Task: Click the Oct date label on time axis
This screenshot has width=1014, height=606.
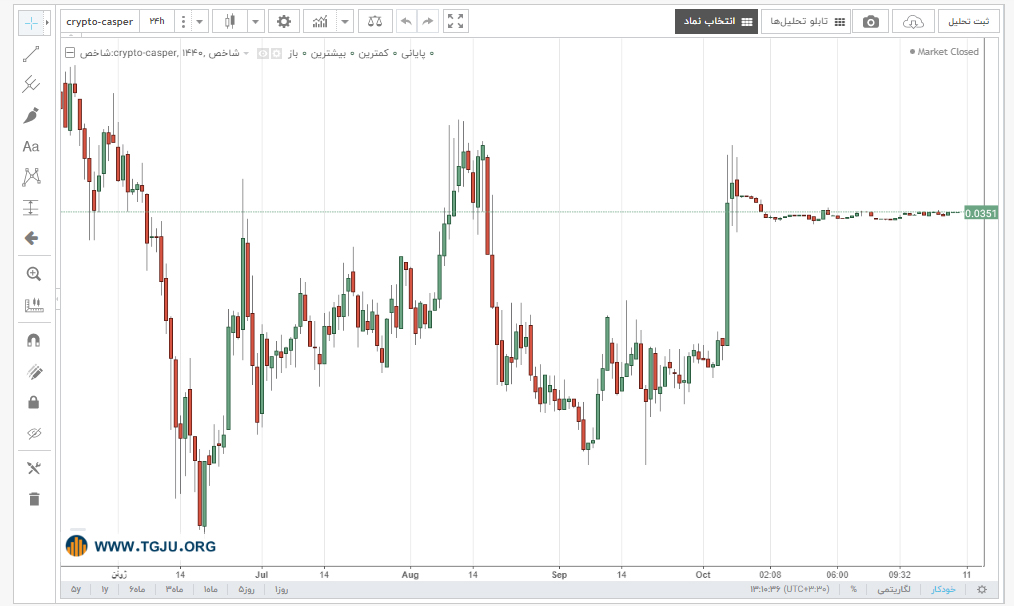Action: click(x=703, y=574)
